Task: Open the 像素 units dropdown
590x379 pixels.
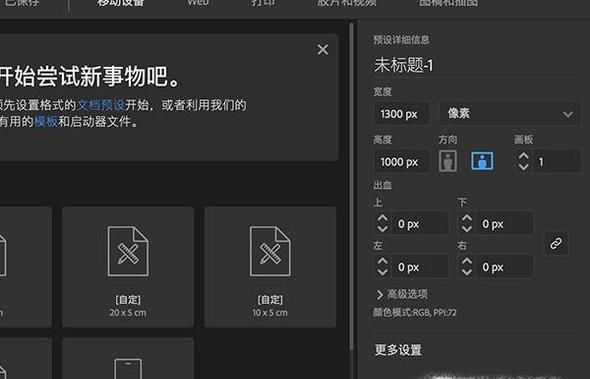Action: pyautogui.click(x=509, y=114)
